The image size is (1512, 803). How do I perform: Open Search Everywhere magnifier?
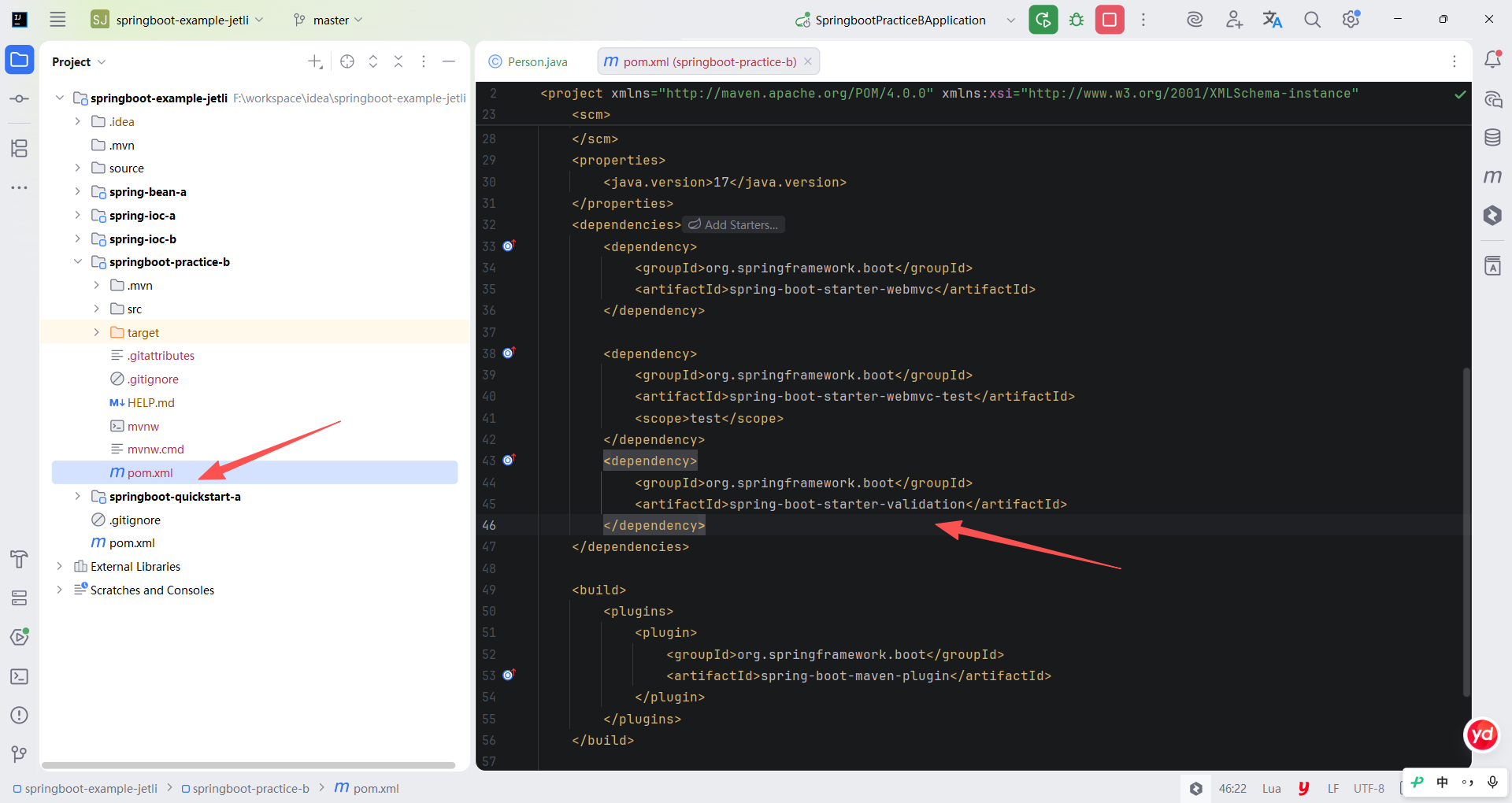pos(1312,20)
